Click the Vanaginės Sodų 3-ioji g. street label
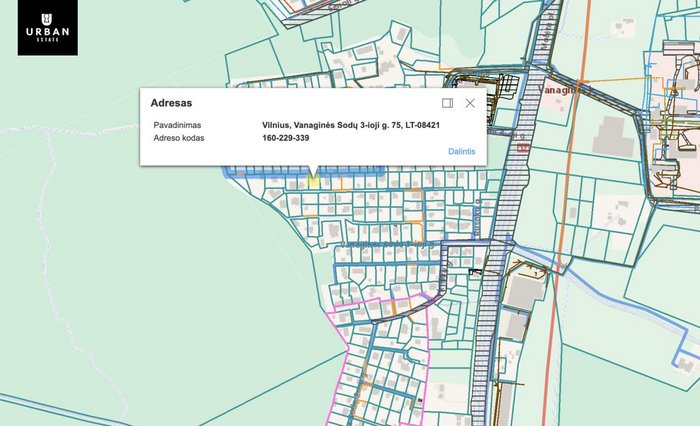 pyautogui.click(x=387, y=245)
